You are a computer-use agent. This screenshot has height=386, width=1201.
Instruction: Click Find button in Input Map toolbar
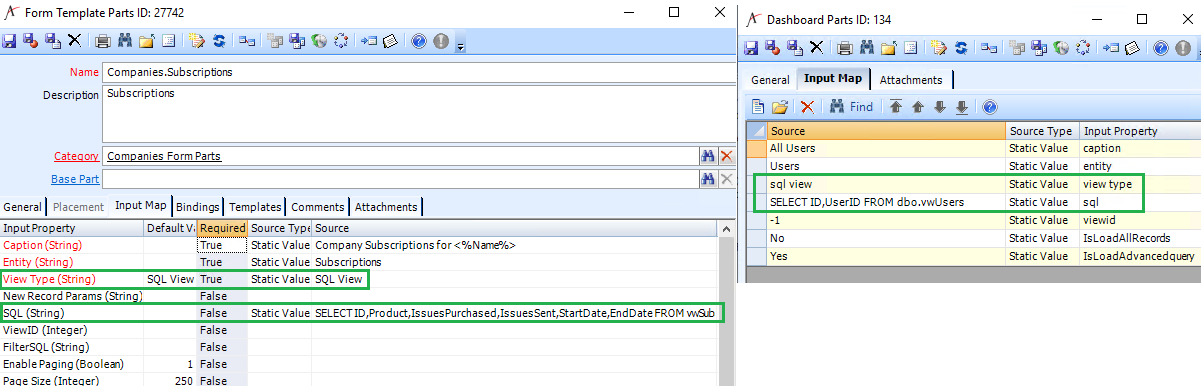[851, 107]
